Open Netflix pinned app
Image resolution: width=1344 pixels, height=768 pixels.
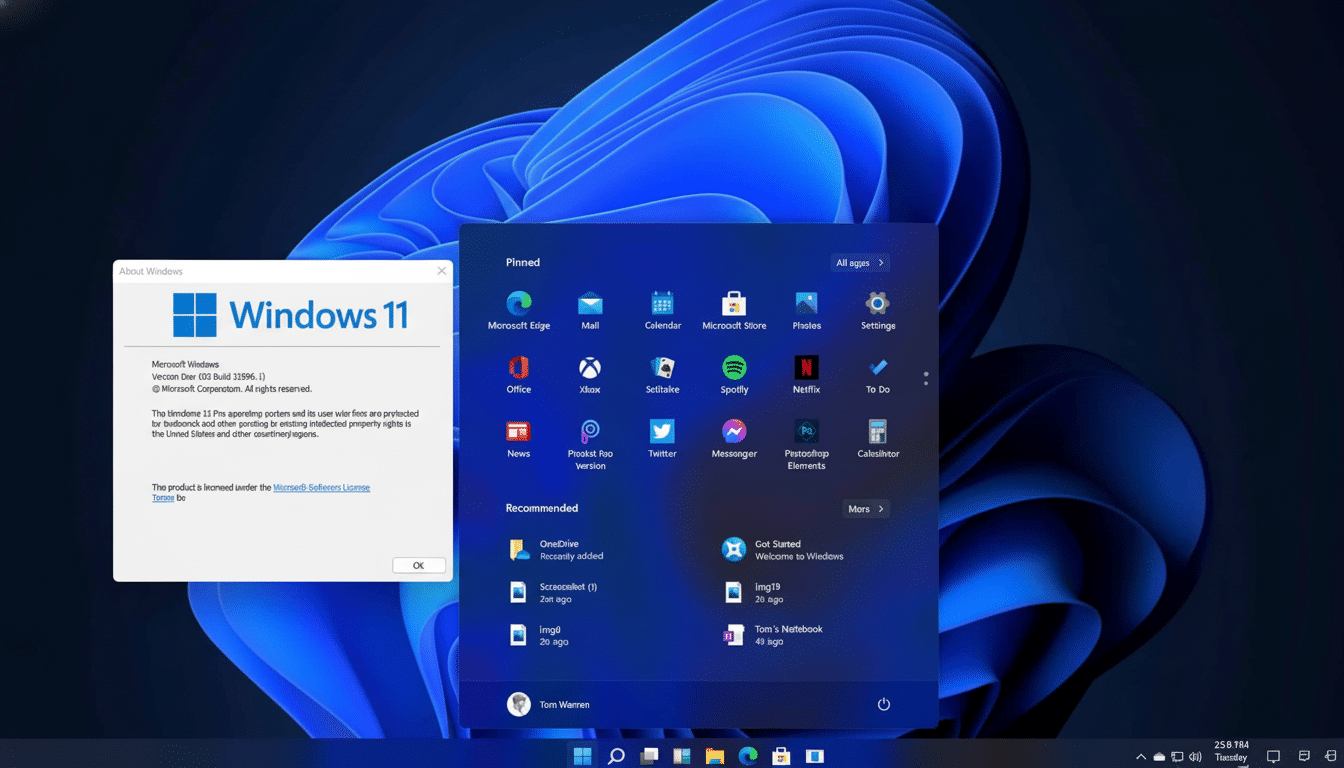tap(806, 371)
